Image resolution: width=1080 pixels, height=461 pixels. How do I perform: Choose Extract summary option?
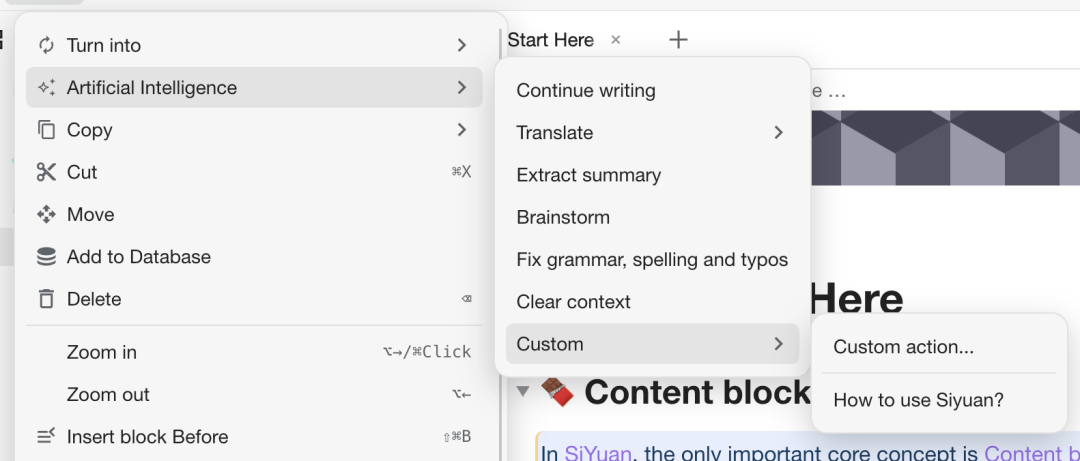coord(588,175)
